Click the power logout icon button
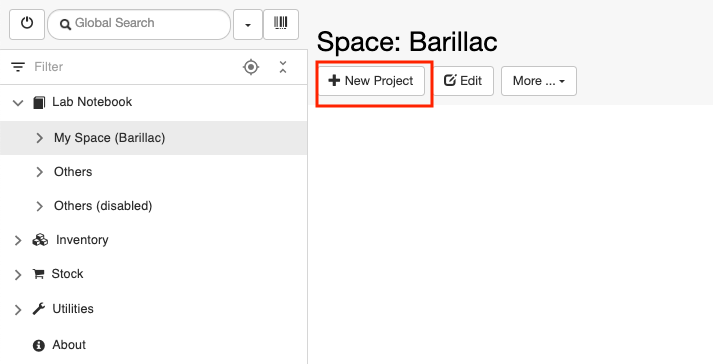The height and width of the screenshot is (364, 713). click(27, 24)
